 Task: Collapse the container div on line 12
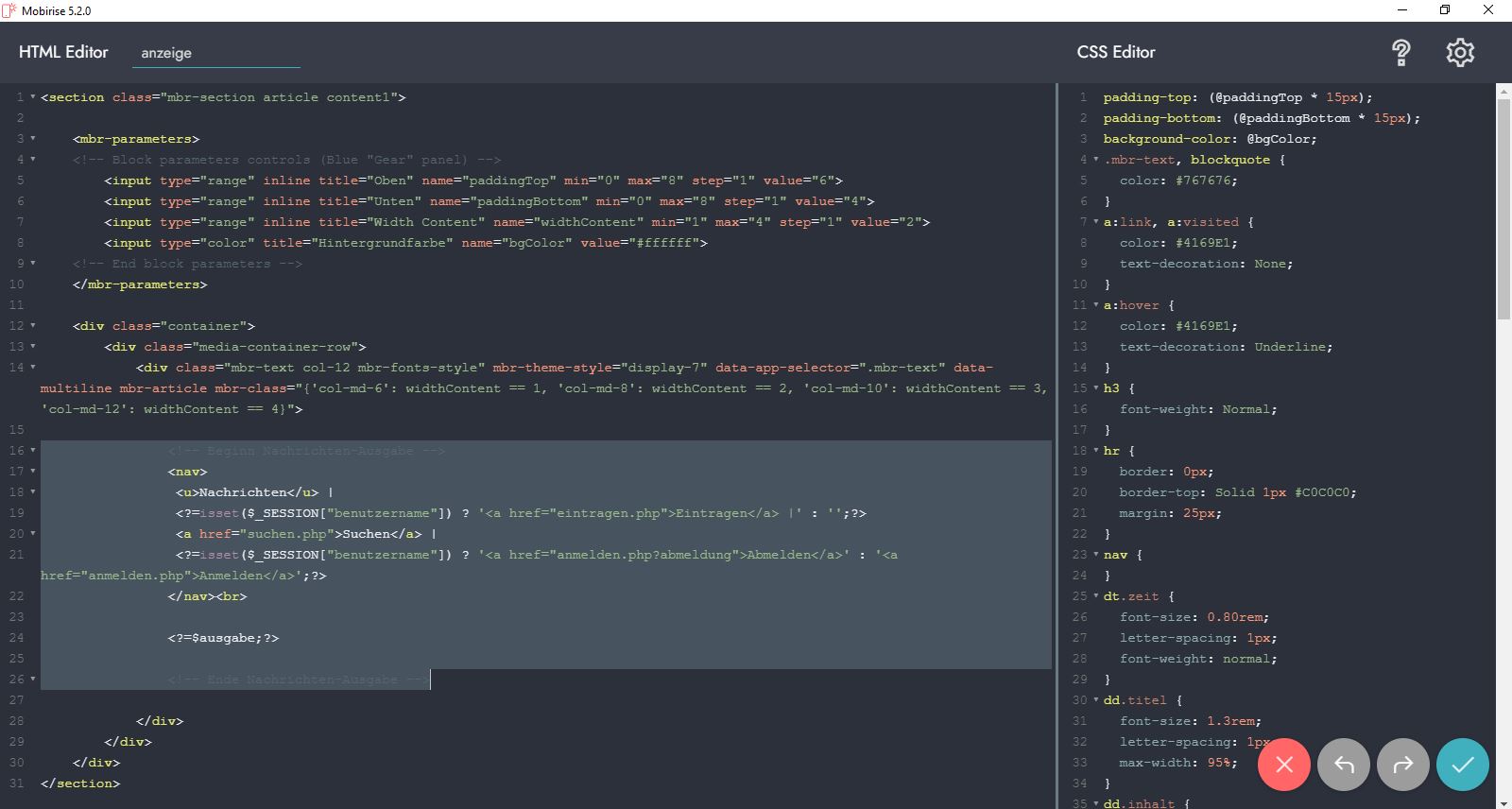(33, 326)
